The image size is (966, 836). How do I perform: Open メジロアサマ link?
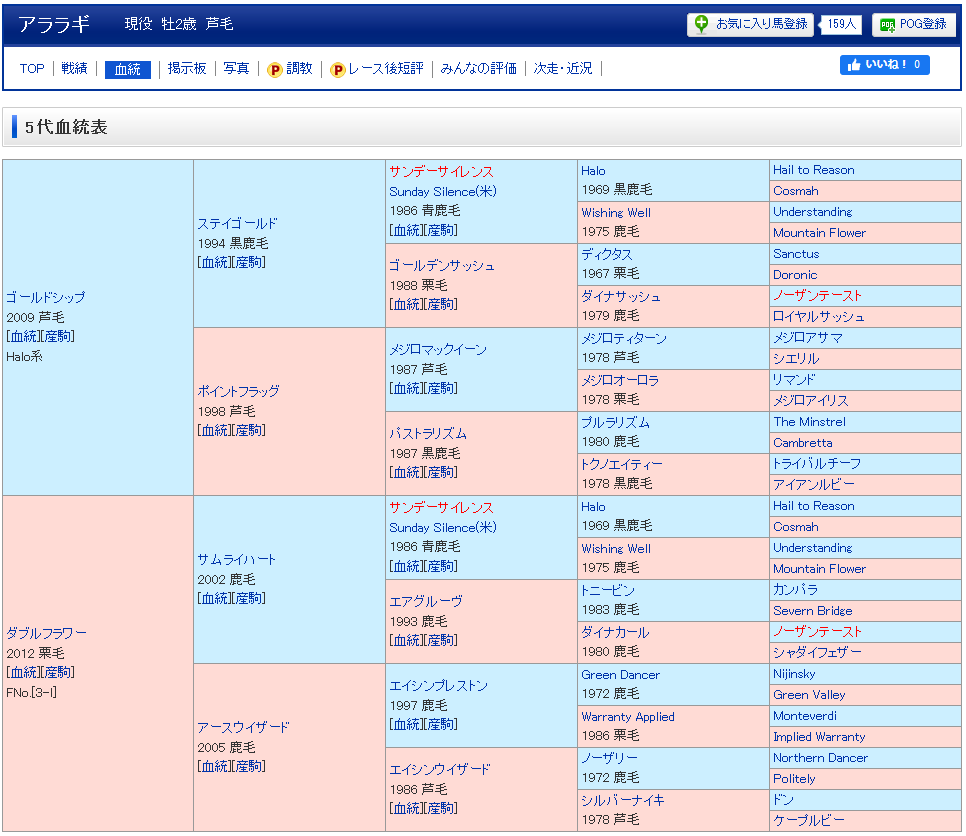(x=808, y=338)
